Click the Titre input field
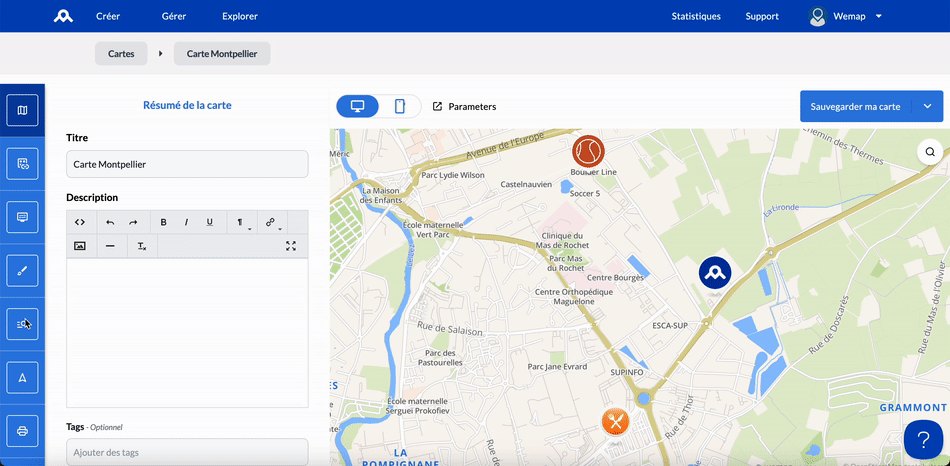Viewport: 950px width, 466px height. pos(187,164)
